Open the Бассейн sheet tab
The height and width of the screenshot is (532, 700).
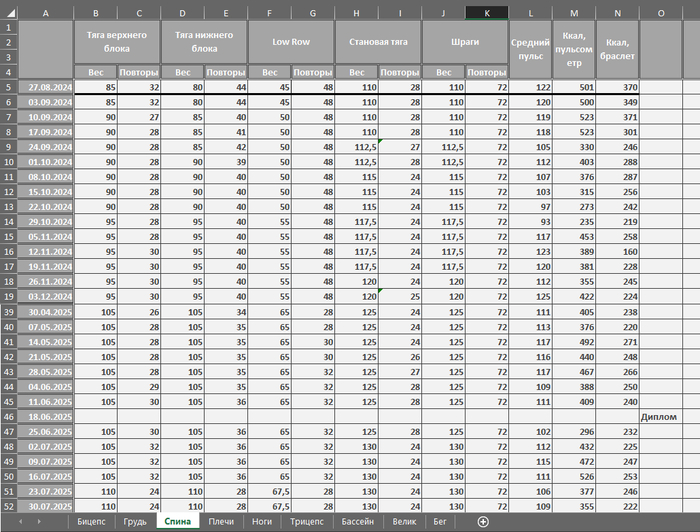[x=358, y=521]
